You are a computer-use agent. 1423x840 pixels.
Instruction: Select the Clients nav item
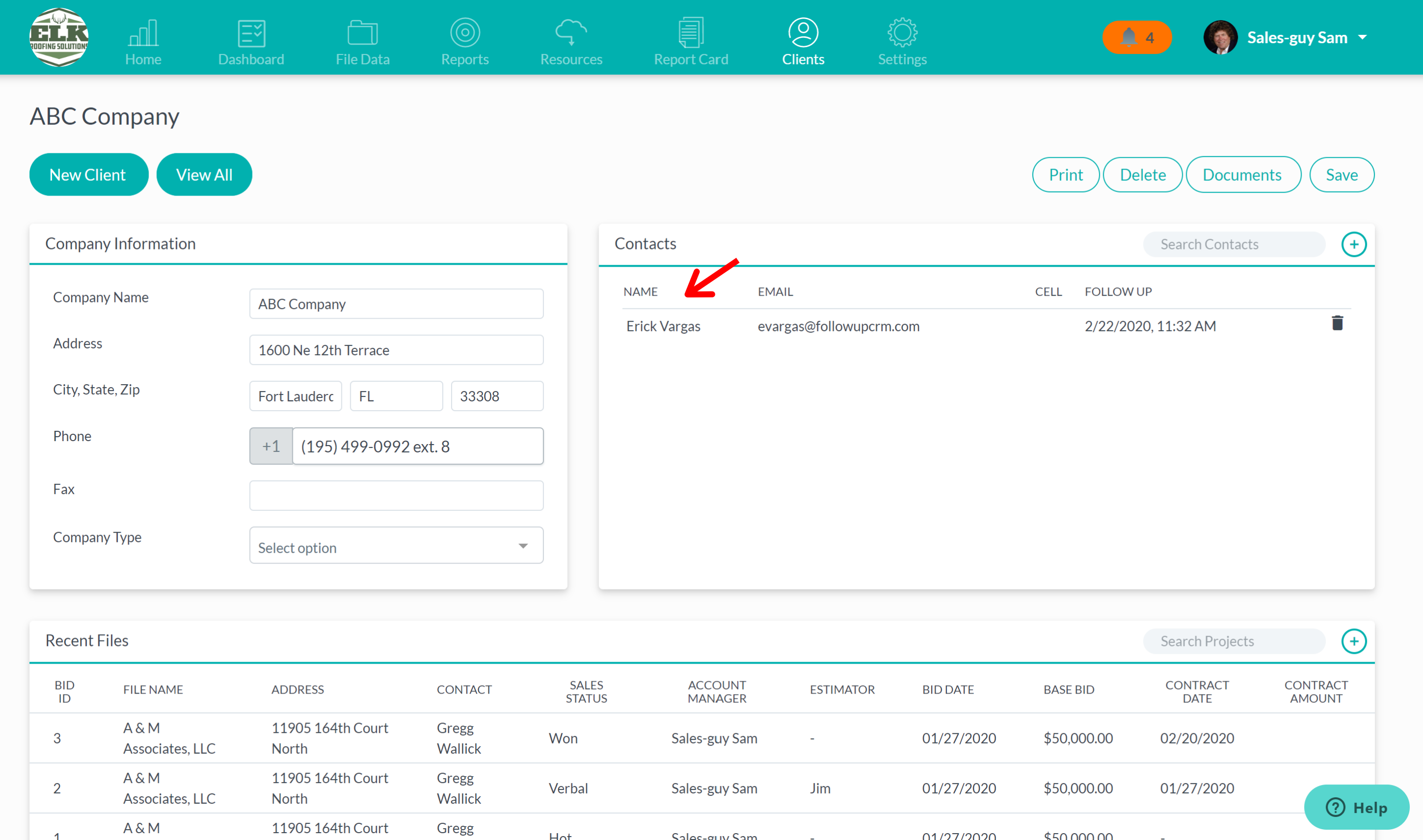pyautogui.click(x=802, y=41)
